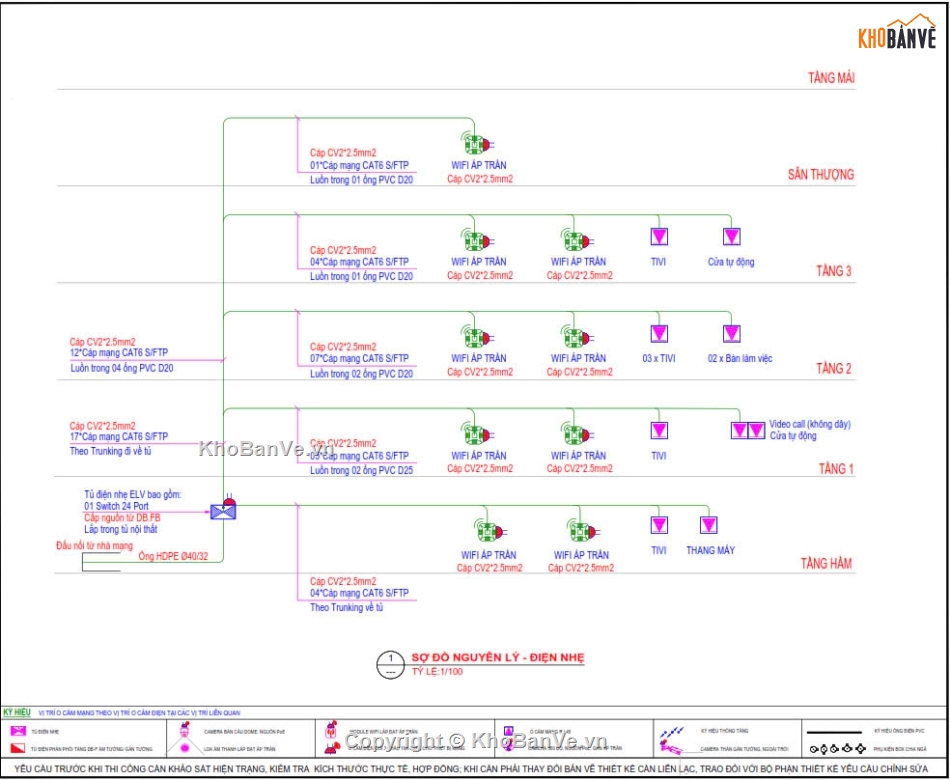This screenshot has width=950, height=780.
Task: Click the 01*Cáp mạng CAT6 S/FTP label
Action: click(x=359, y=165)
